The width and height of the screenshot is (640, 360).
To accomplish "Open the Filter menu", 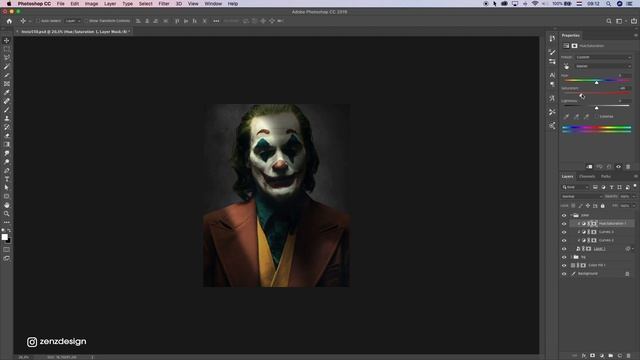I will [164, 4].
